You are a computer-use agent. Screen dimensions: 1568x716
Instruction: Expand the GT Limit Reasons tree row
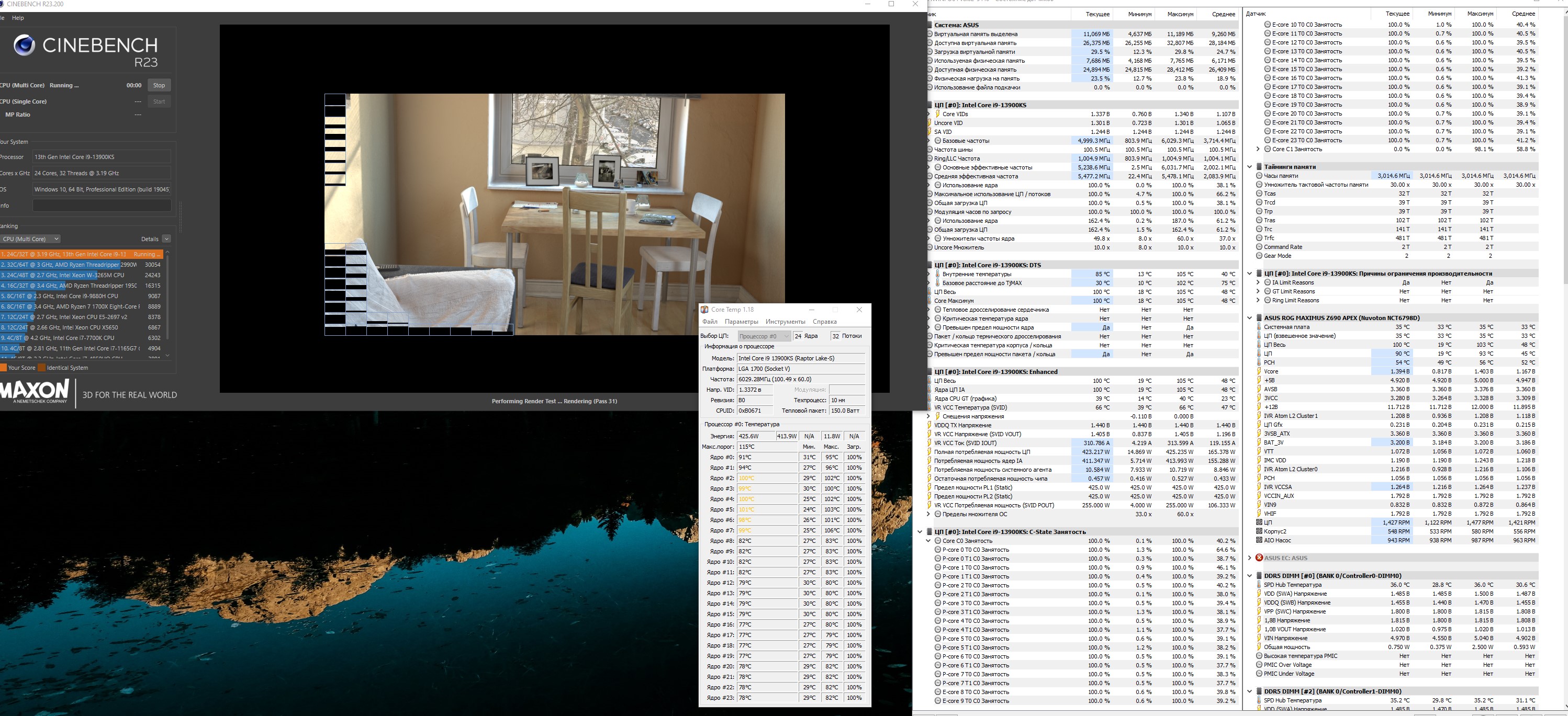1258,291
